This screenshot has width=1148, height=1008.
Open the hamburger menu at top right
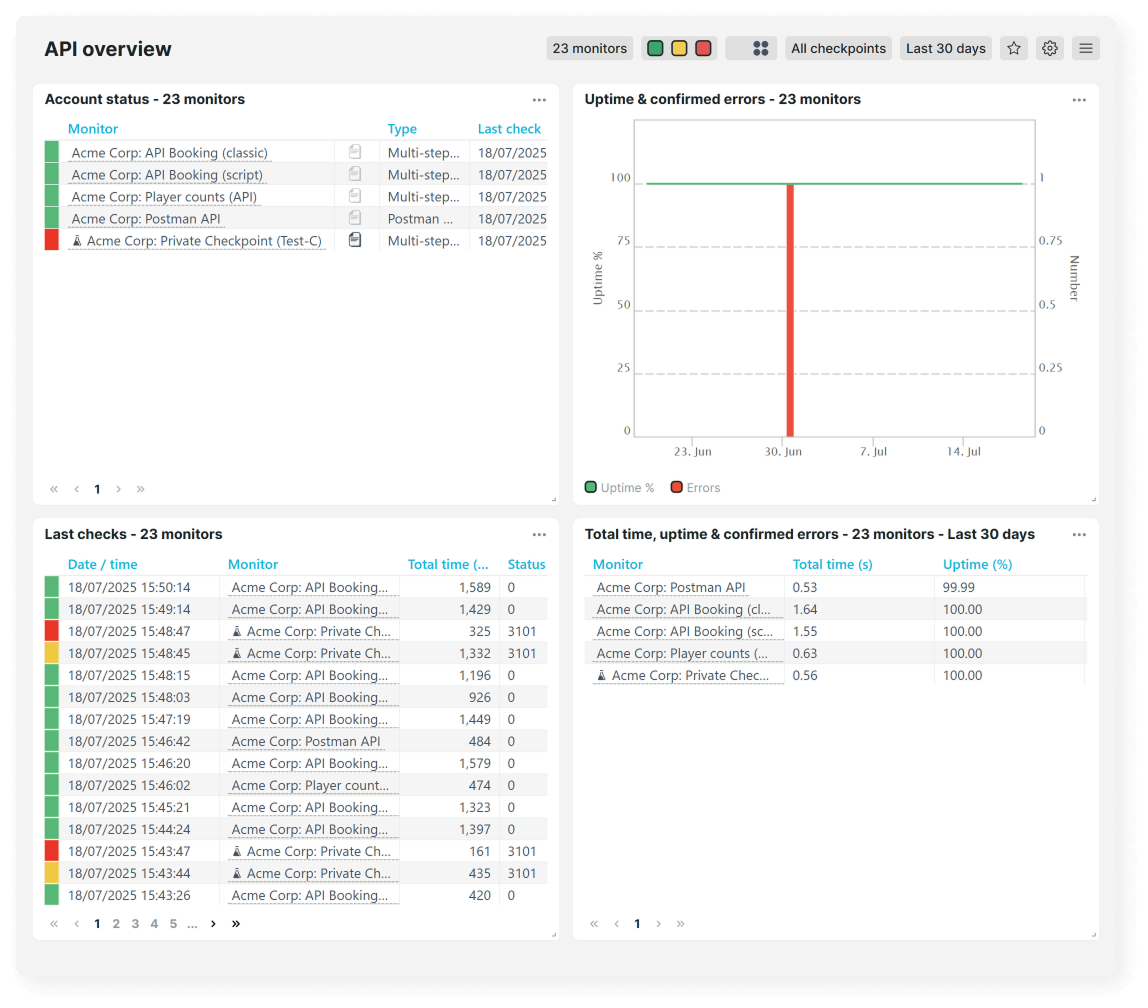[1086, 48]
